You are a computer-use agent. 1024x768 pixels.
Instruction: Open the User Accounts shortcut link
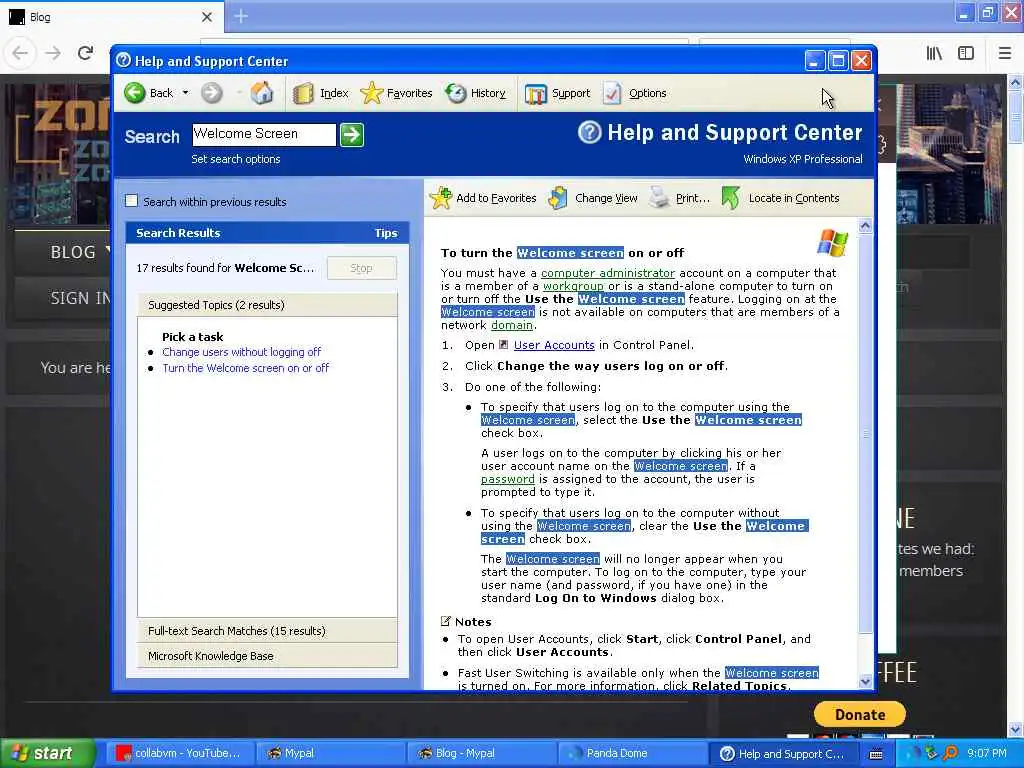click(x=554, y=345)
